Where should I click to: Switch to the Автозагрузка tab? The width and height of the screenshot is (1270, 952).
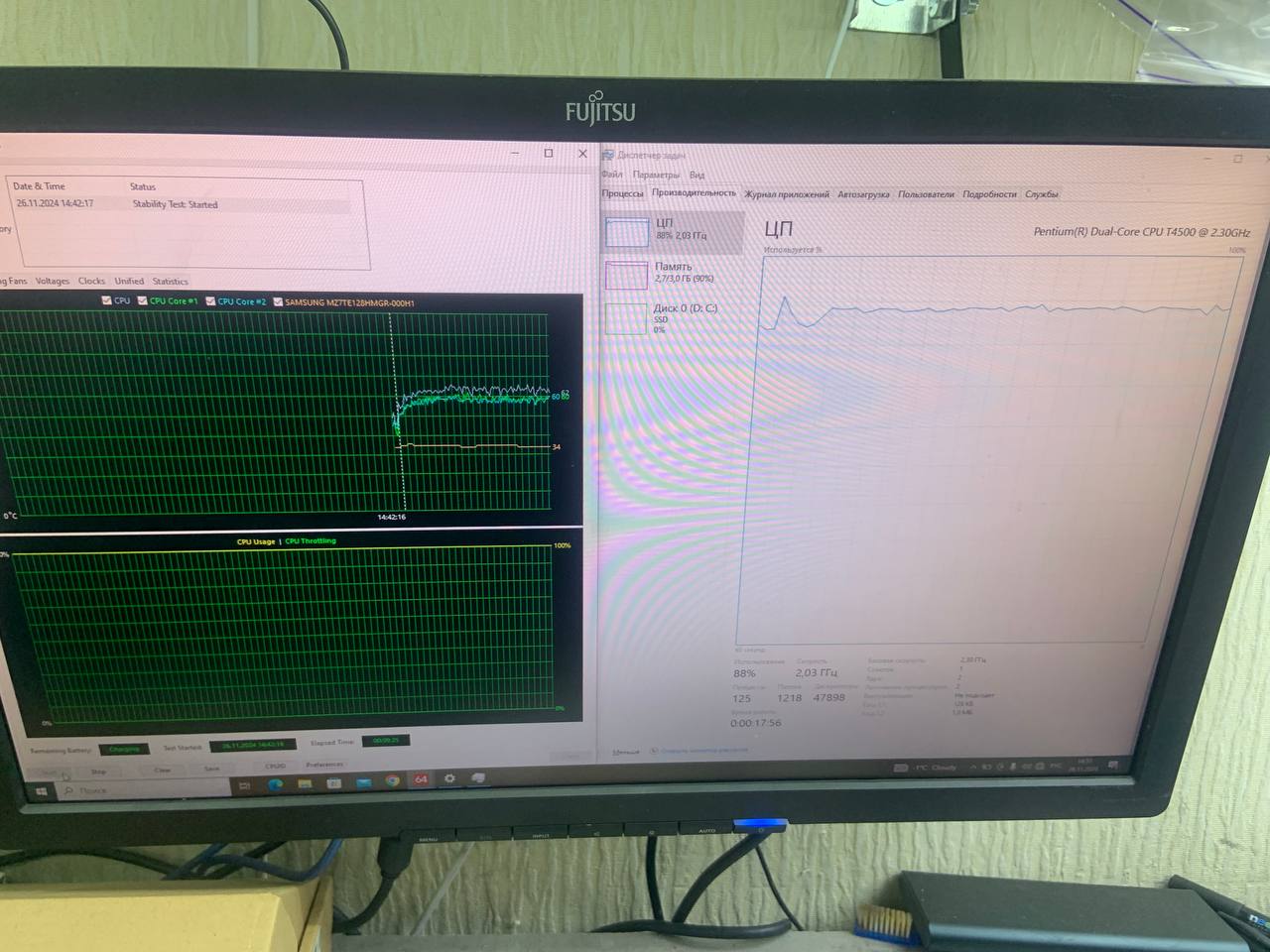(863, 194)
